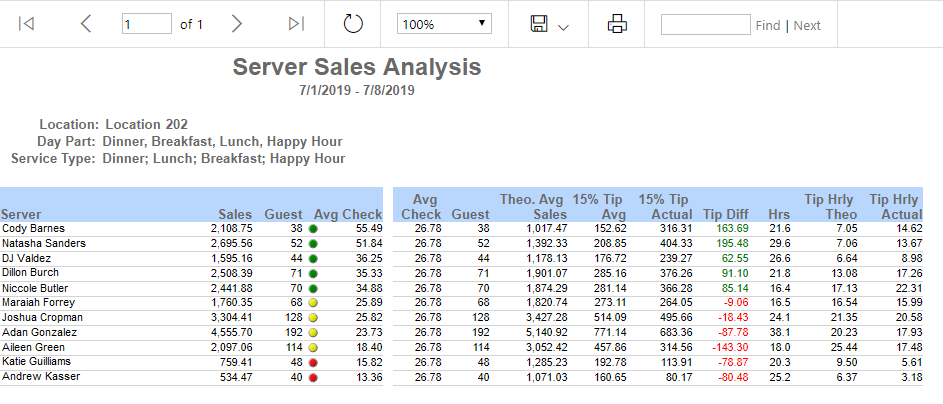The height and width of the screenshot is (404, 943).
Task: Select the Cody Barnes server name
Action: pyautogui.click(x=33, y=228)
